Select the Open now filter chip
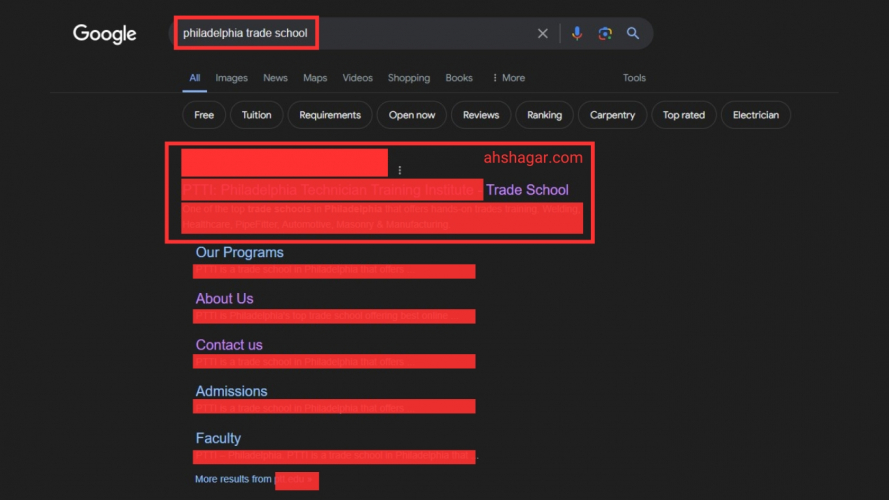The image size is (889, 500). pos(412,115)
